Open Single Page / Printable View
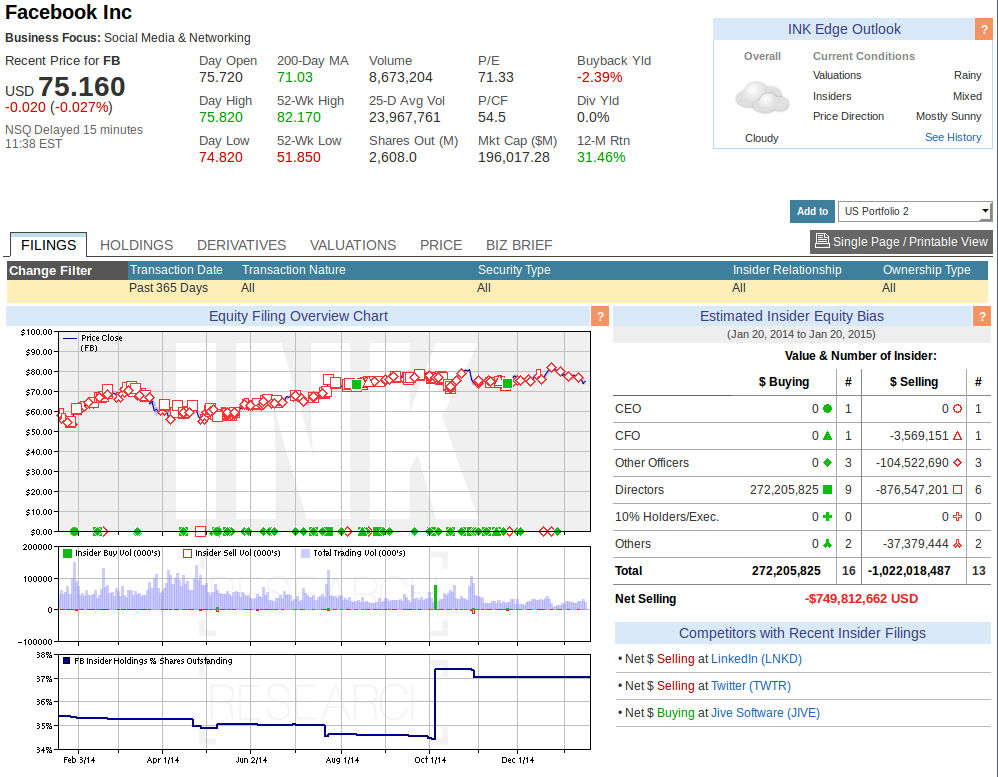Viewport: 998px width, 777px height. click(x=901, y=242)
